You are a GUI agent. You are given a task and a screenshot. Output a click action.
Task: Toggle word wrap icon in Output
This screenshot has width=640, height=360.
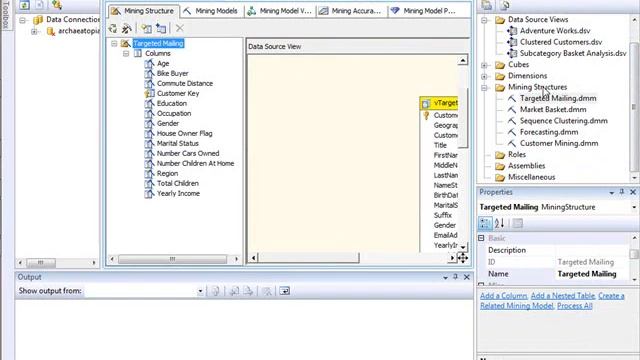pos(284,291)
